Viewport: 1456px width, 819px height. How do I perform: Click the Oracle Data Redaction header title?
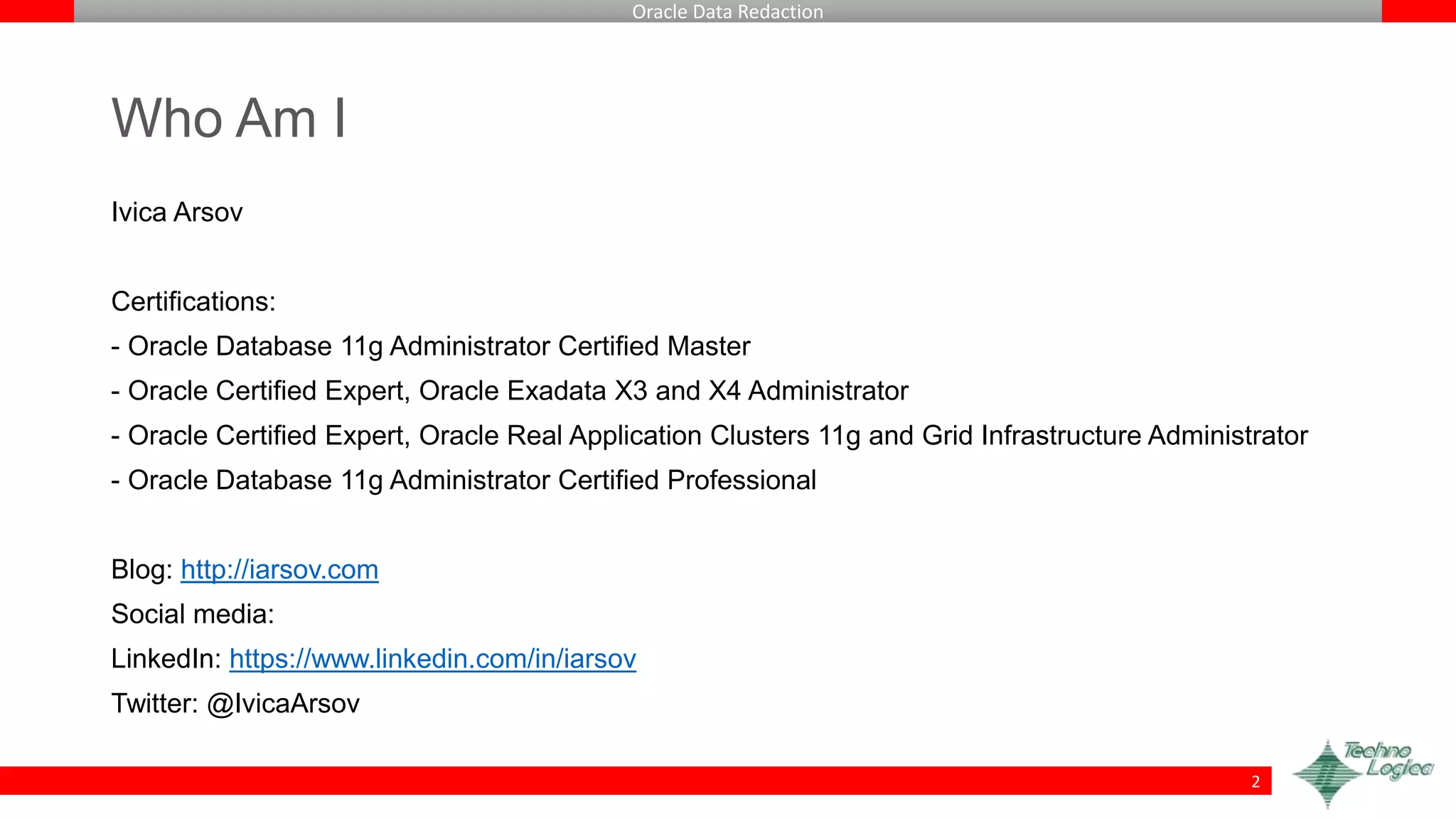pyautogui.click(x=727, y=11)
